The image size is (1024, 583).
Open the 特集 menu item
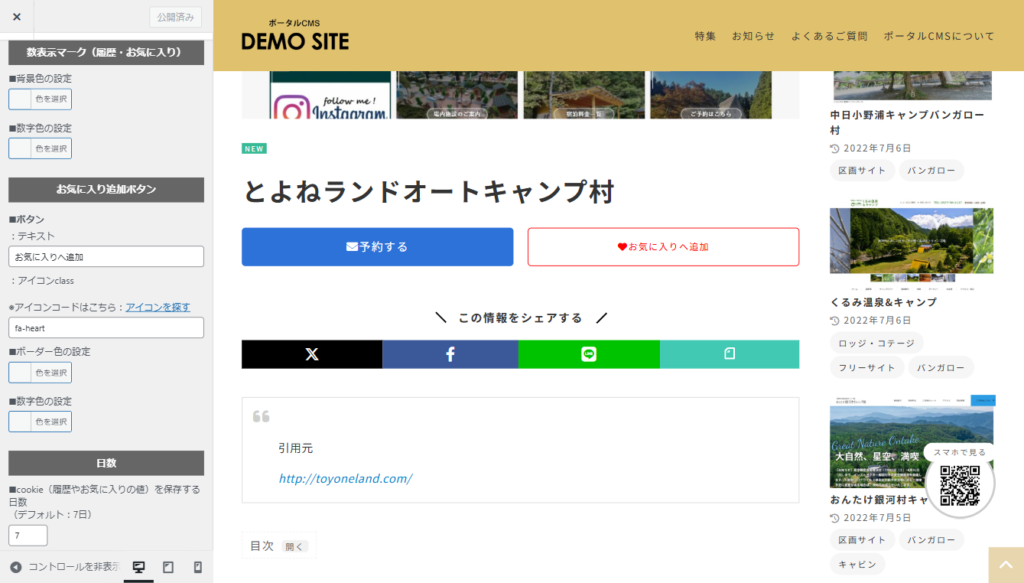[705, 36]
